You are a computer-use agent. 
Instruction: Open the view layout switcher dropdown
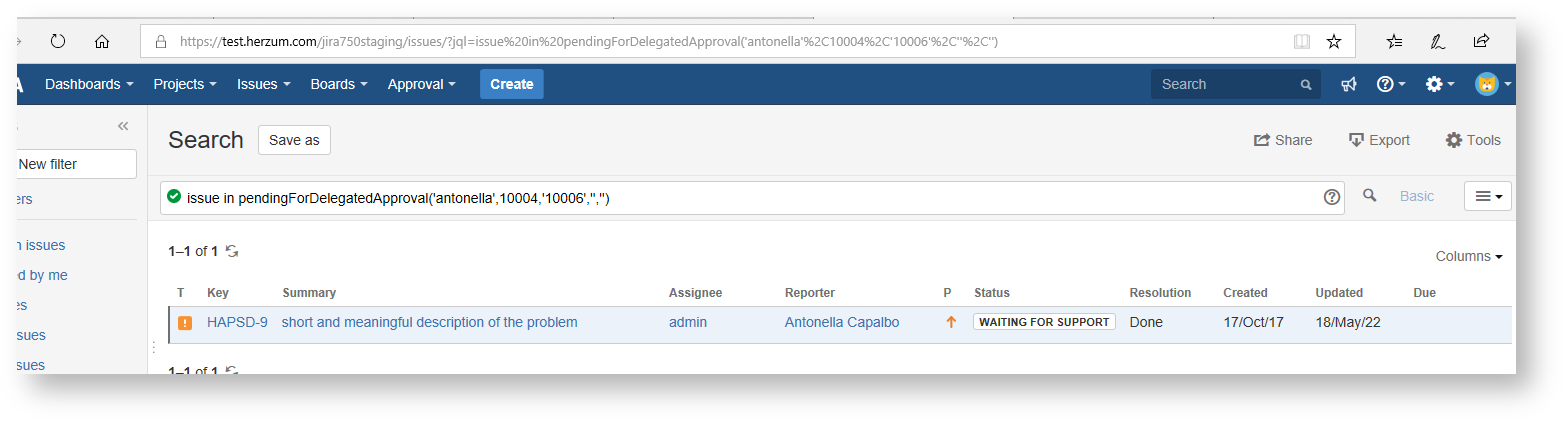1487,196
